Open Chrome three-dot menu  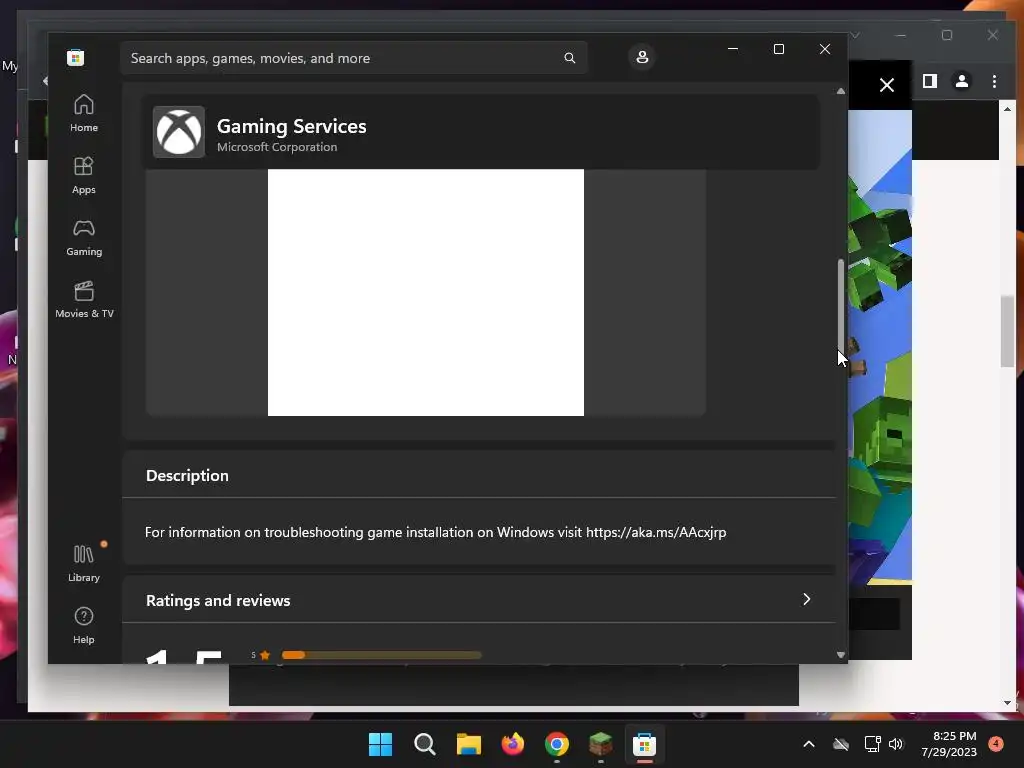(x=994, y=81)
